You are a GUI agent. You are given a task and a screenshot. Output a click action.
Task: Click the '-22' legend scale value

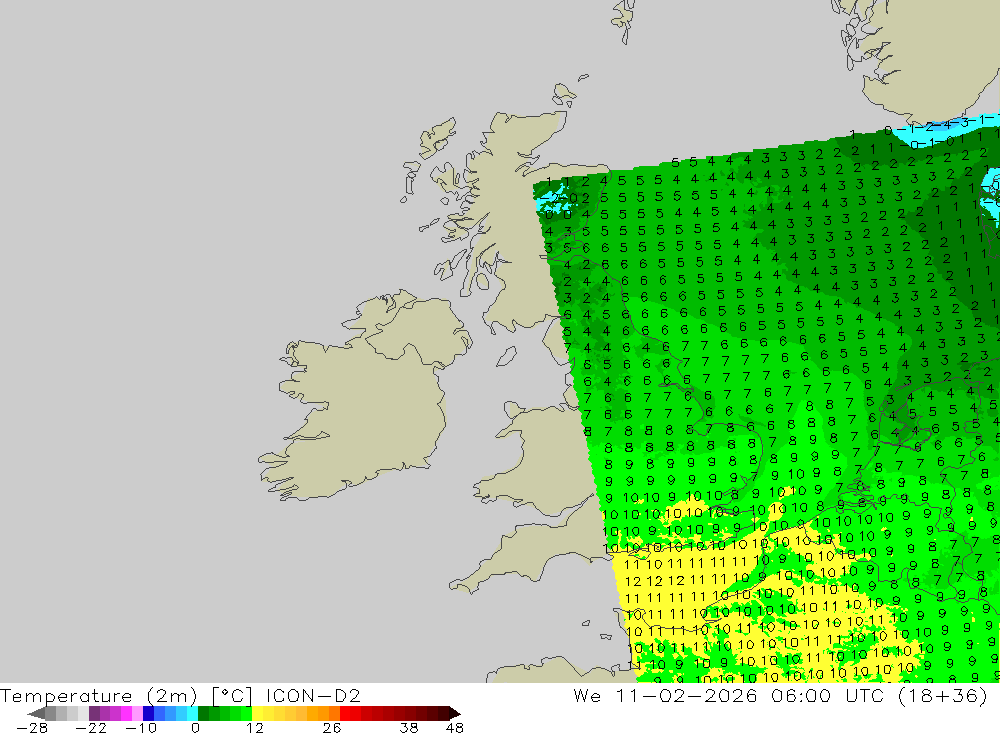(x=91, y=727)
